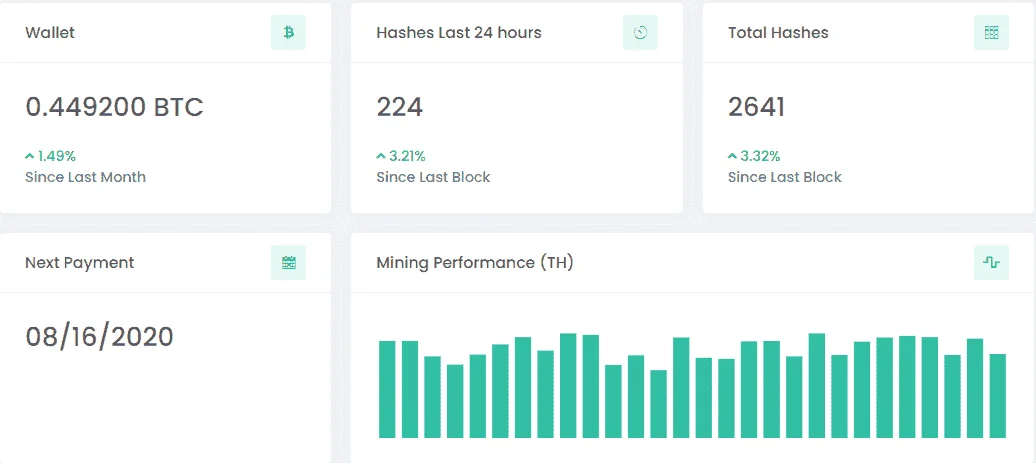Click the green up arrow next to 3.21%
Viewport: 1036px width, 463px height.
click(x=381, y=157)
